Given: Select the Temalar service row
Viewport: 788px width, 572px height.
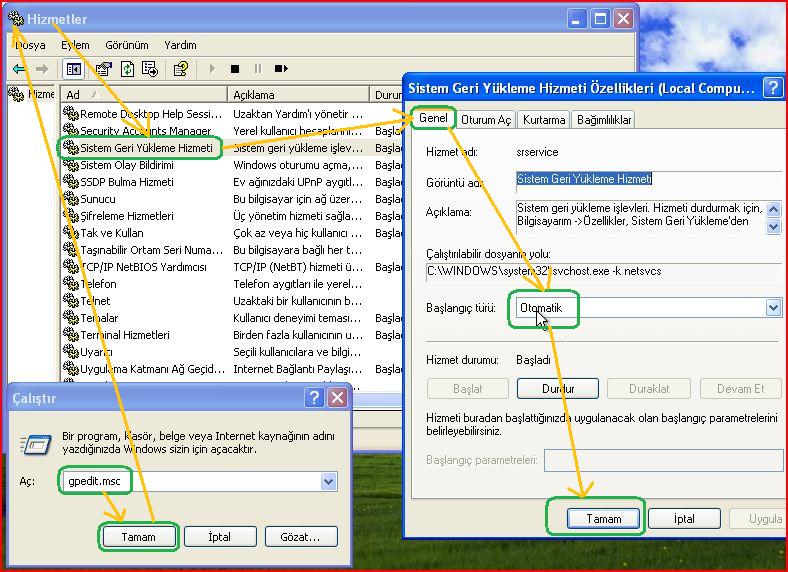Looking at the screenshot, I should pyautogui.click(x=232, y=318).
